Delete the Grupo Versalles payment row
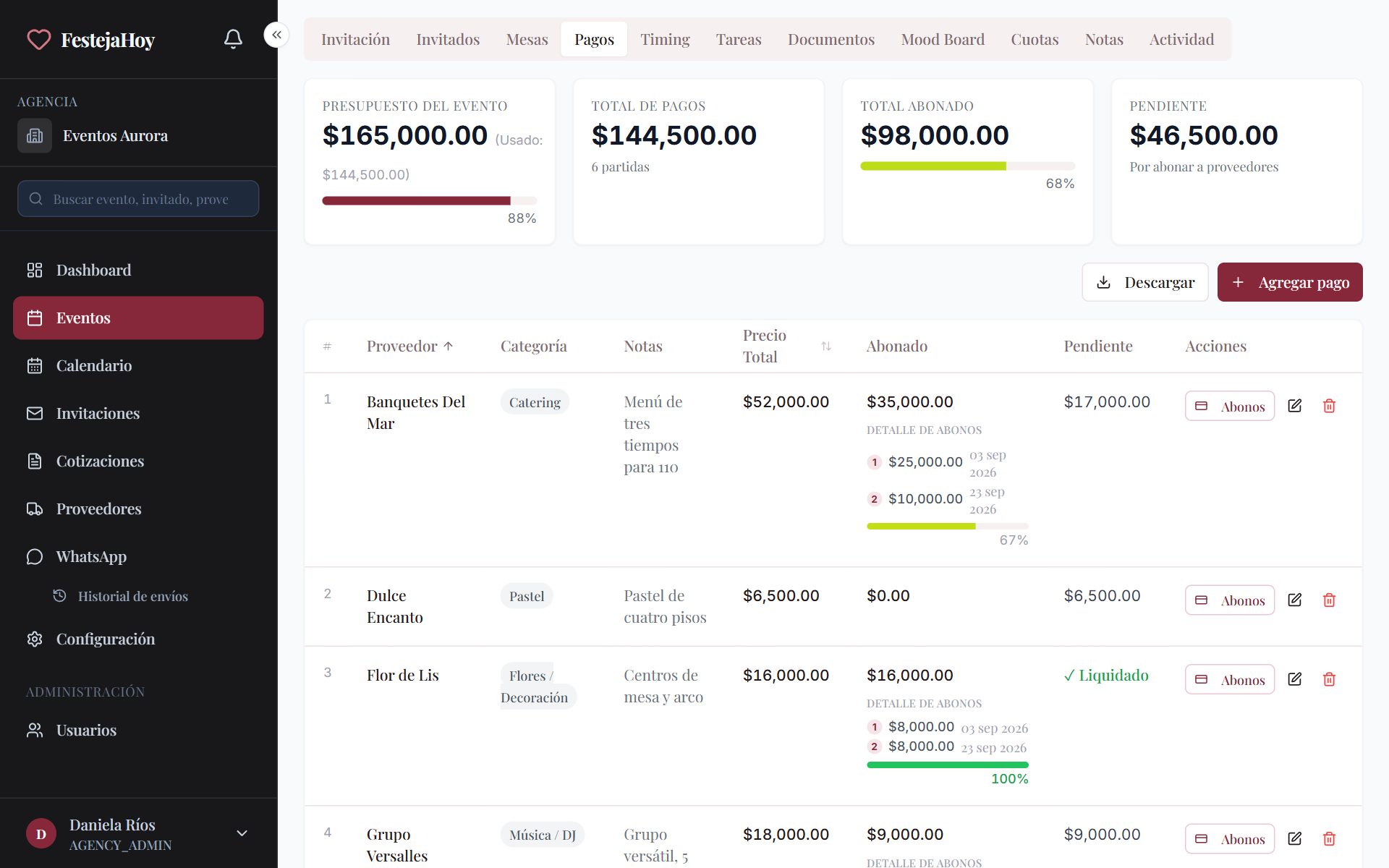The image size is (1389, 868). point(1329,838)
